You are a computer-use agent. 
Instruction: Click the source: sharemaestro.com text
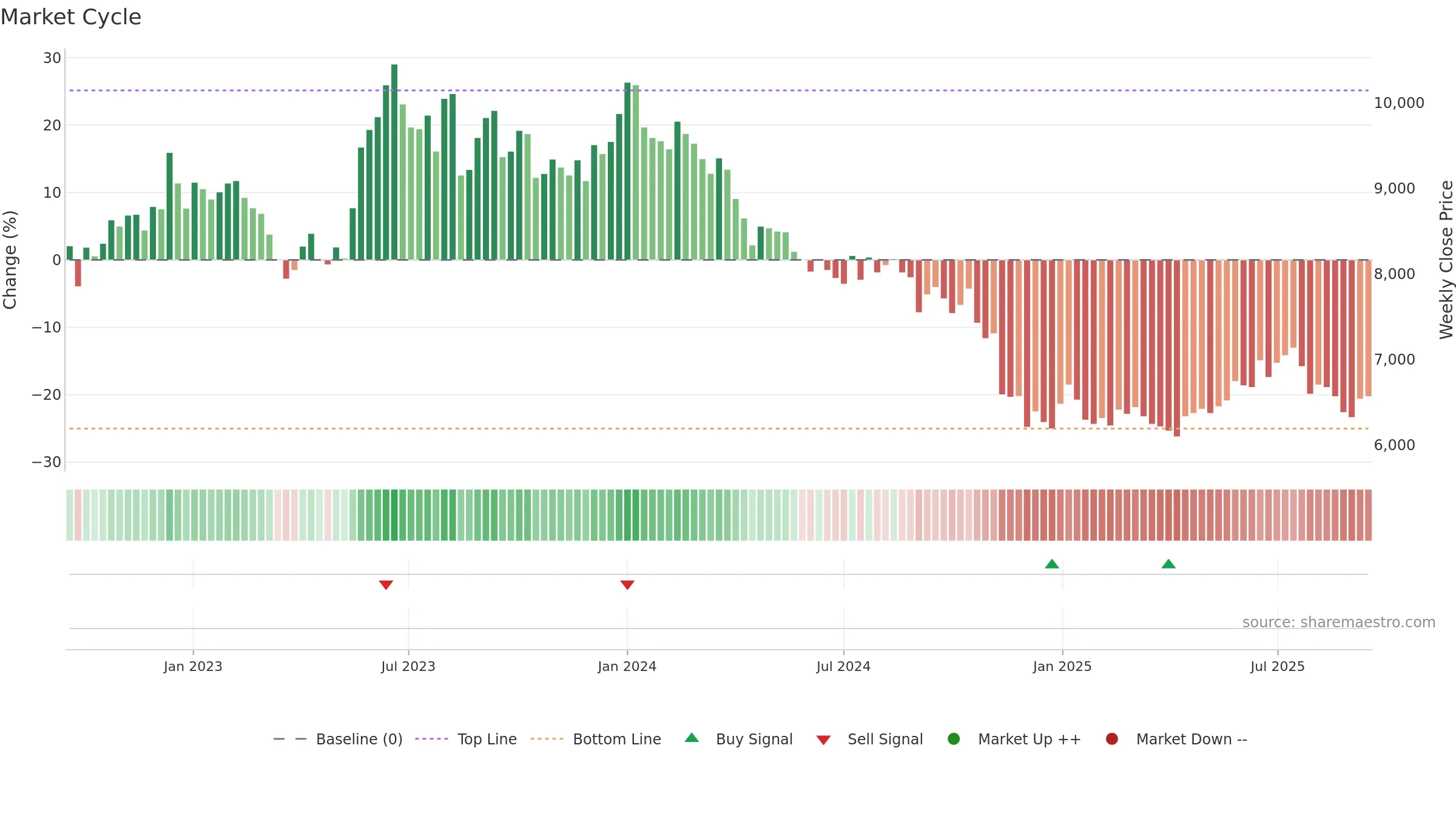point(1339,622)
